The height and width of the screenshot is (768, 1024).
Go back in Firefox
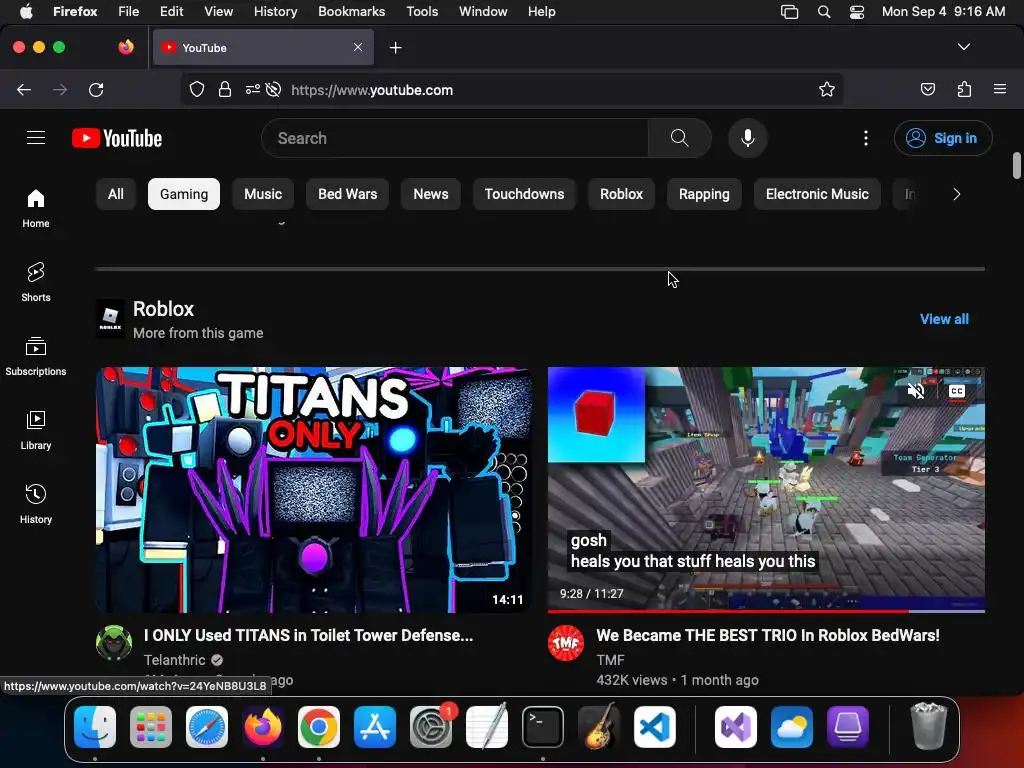click(24, 89)
